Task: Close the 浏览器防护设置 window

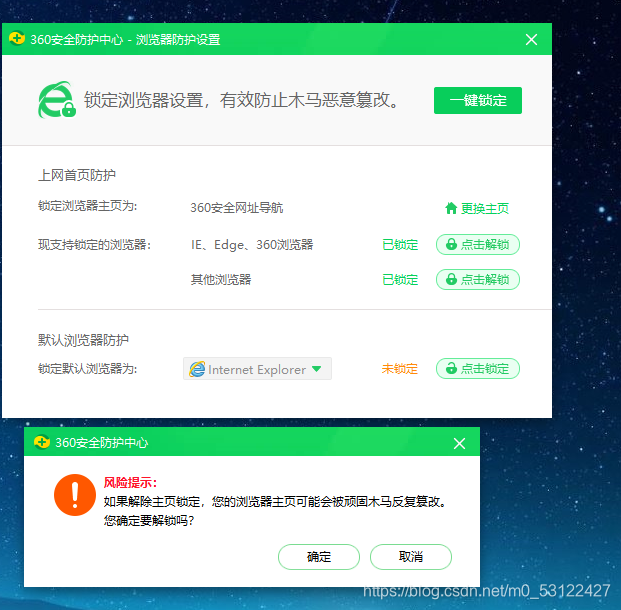Action: [x=531, y=39]
